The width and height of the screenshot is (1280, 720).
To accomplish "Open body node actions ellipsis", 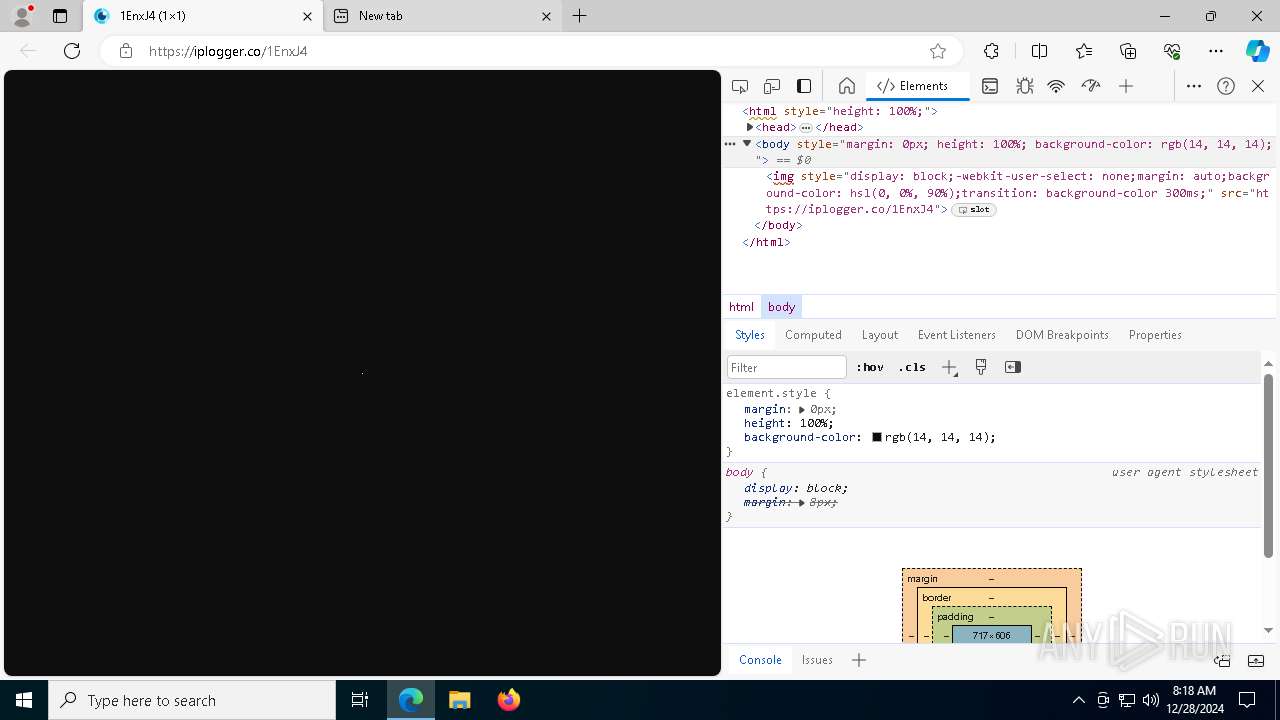I will coord(730,144).
